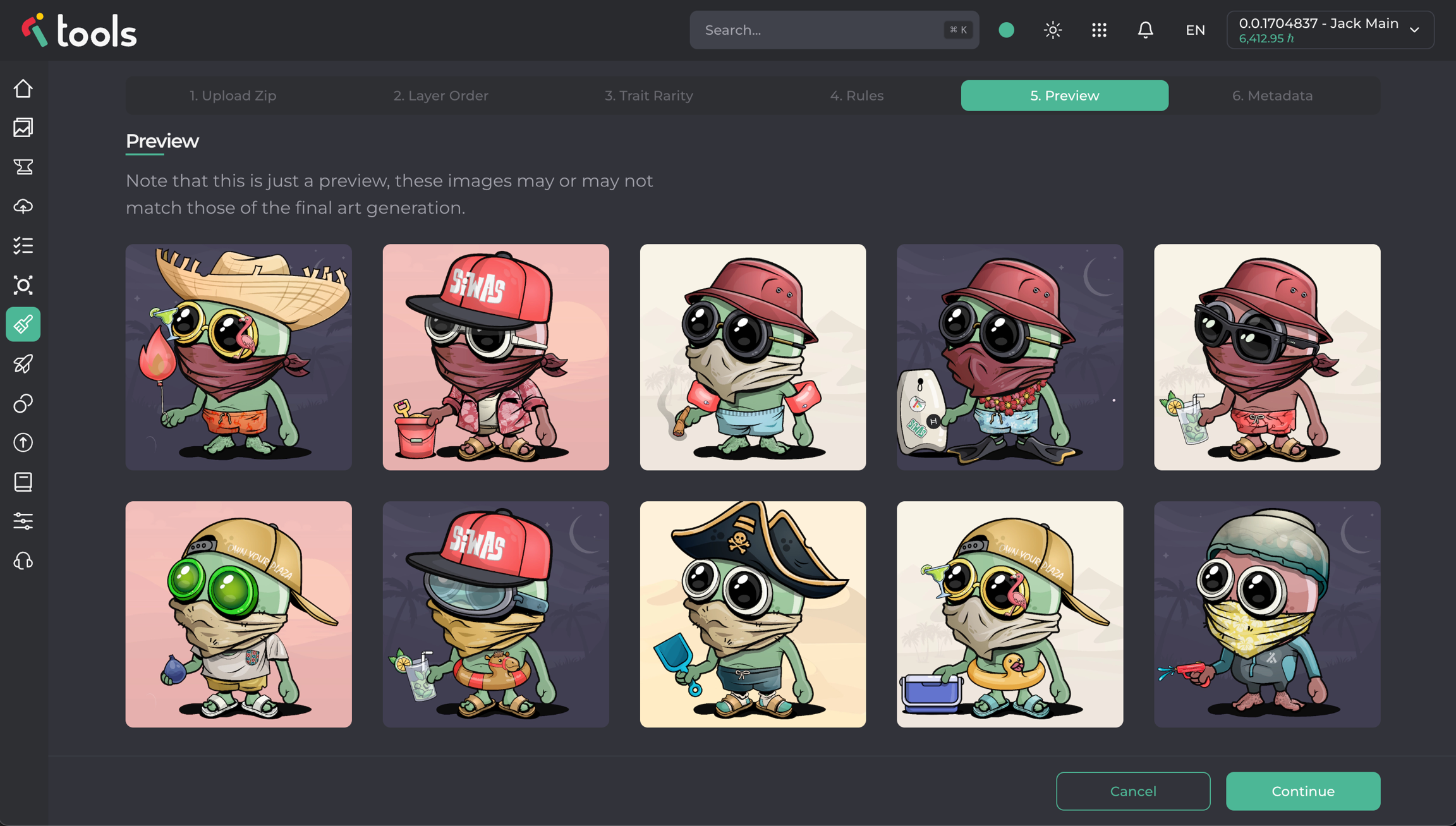The width and height of the screenshot is (1456, 826).
Task: Select the pirate hat frog thumbnail
Action: coord(753,614)
